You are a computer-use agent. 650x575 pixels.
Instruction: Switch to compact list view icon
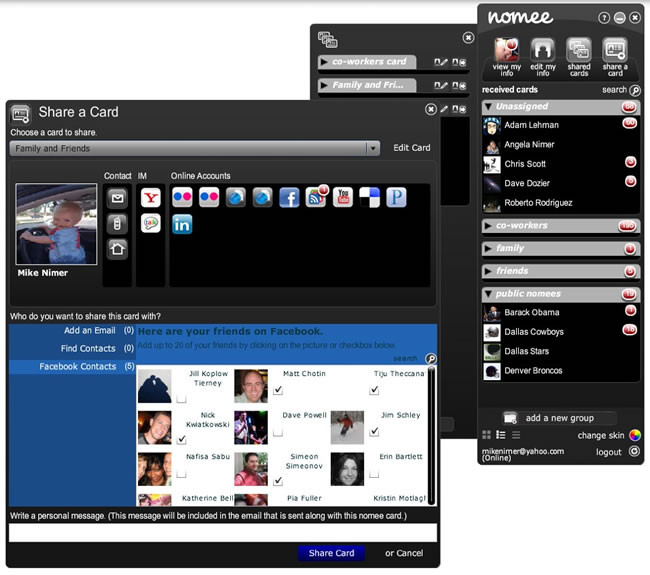[x=516, y=435]
